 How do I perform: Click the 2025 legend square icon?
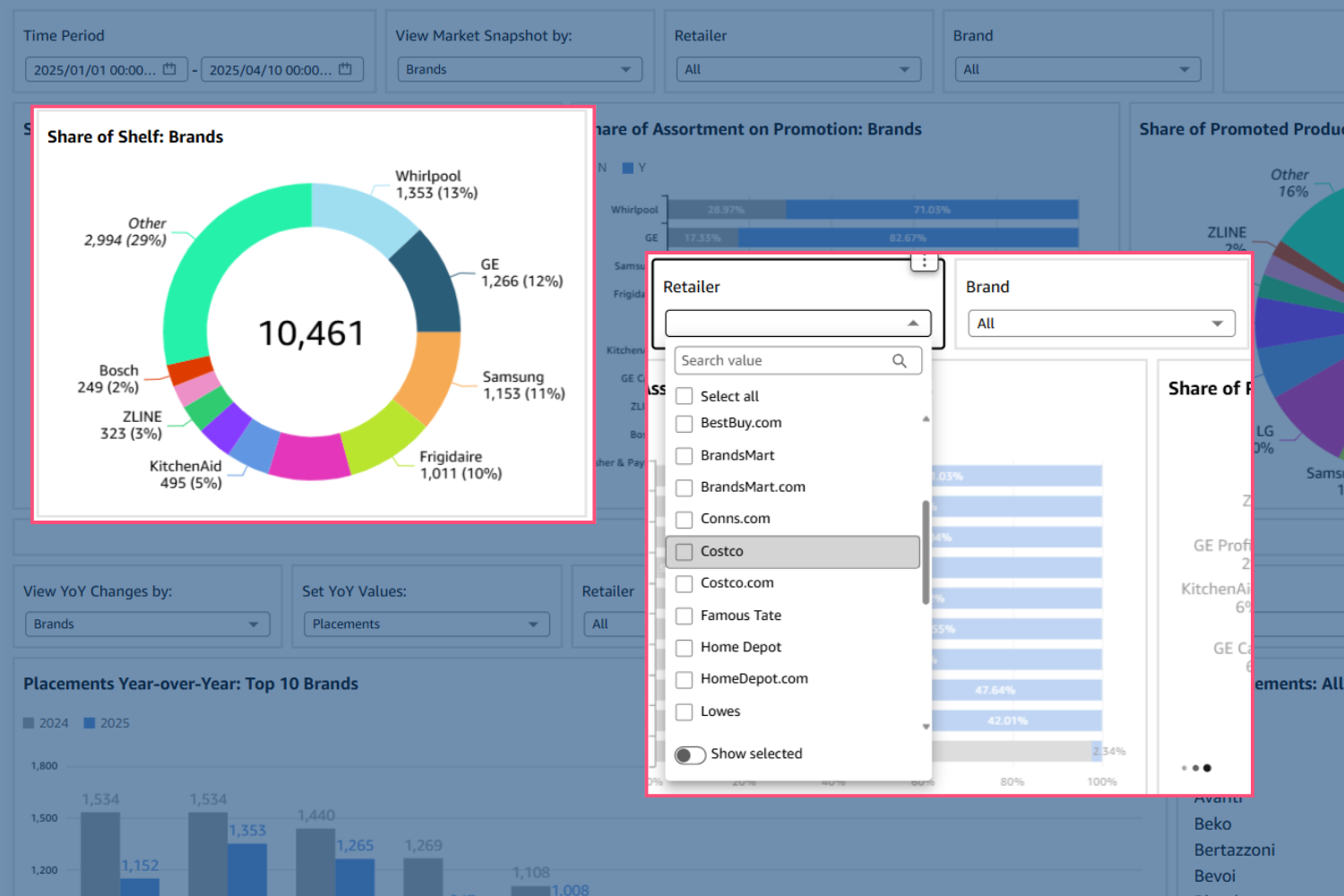[90, 723]
